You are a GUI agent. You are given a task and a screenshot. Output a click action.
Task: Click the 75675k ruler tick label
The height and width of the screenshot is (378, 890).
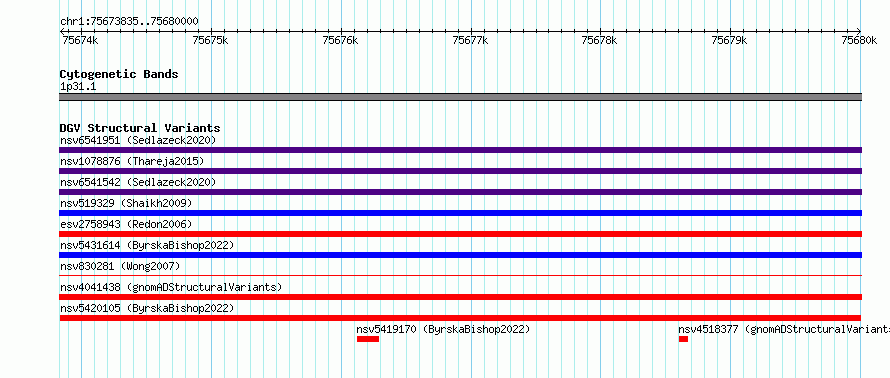211,40
